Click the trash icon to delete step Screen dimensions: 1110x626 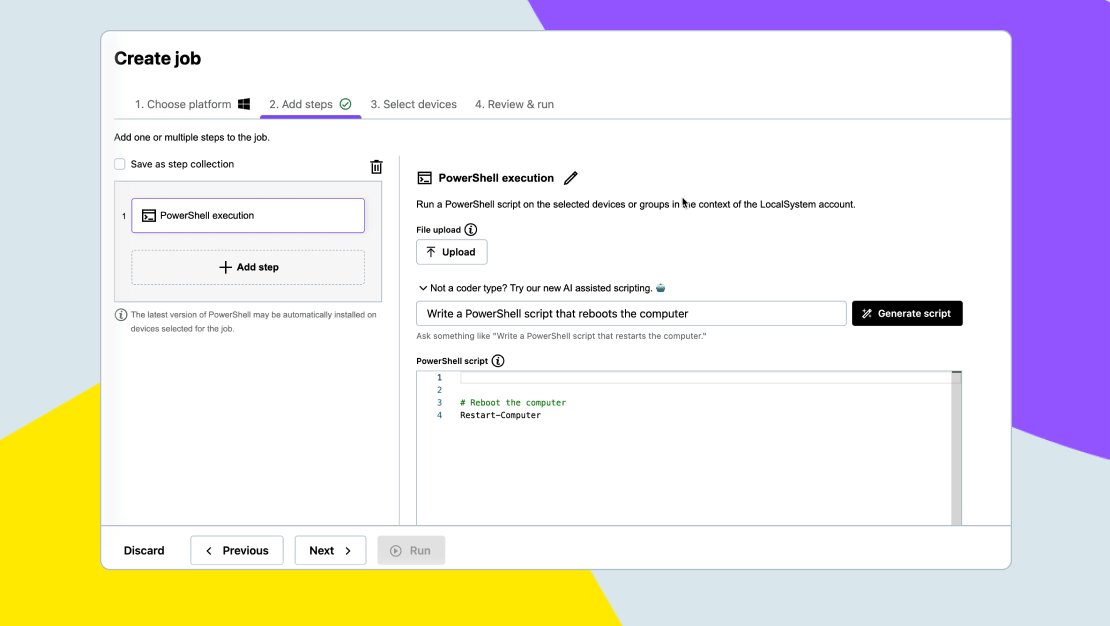click(376, 167)
